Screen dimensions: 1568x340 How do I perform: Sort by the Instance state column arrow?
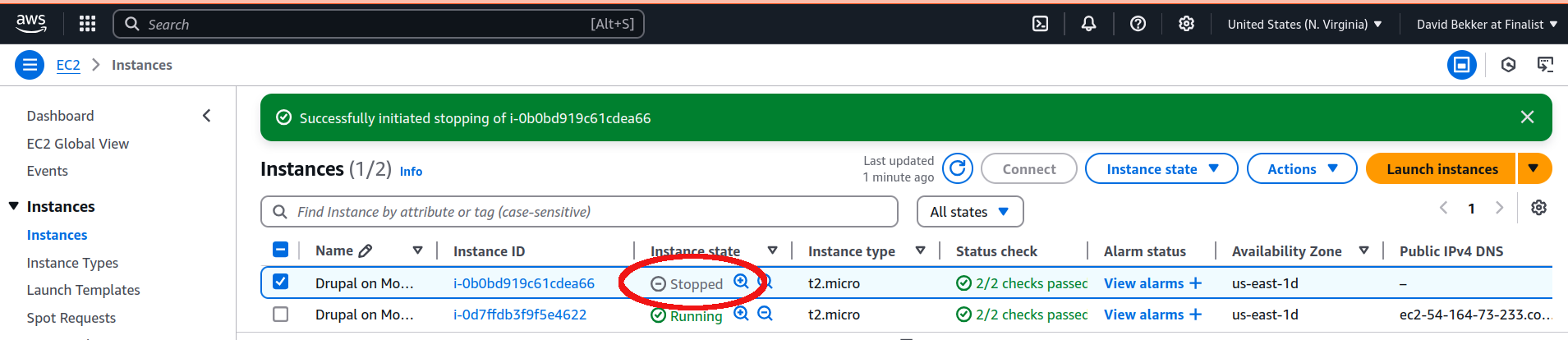click(x=772, y=250)
